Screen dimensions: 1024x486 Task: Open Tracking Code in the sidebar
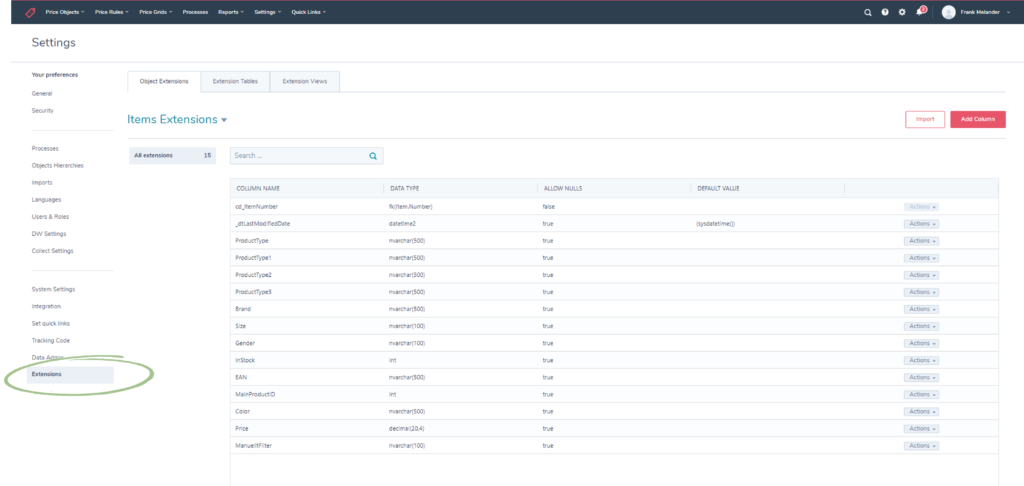[x=50, y=340]
